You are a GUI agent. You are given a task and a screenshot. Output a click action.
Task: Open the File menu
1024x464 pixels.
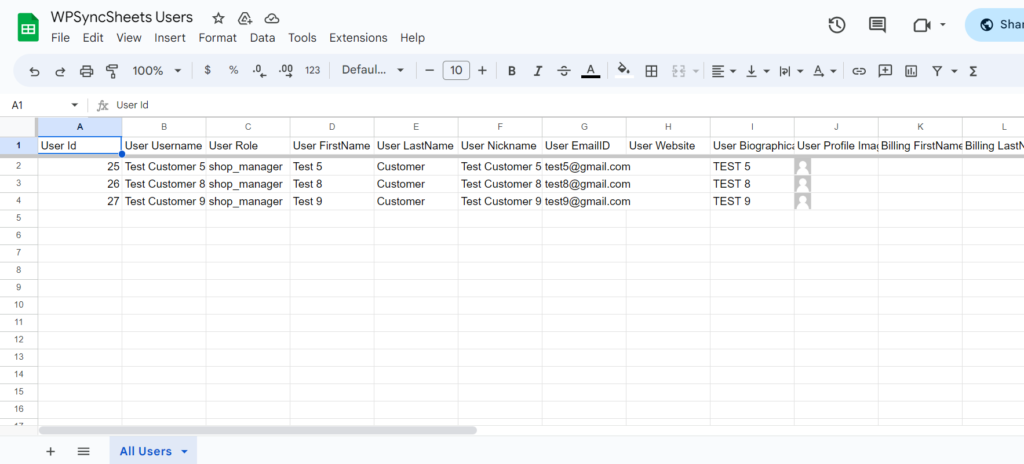(x=60, y=38)
